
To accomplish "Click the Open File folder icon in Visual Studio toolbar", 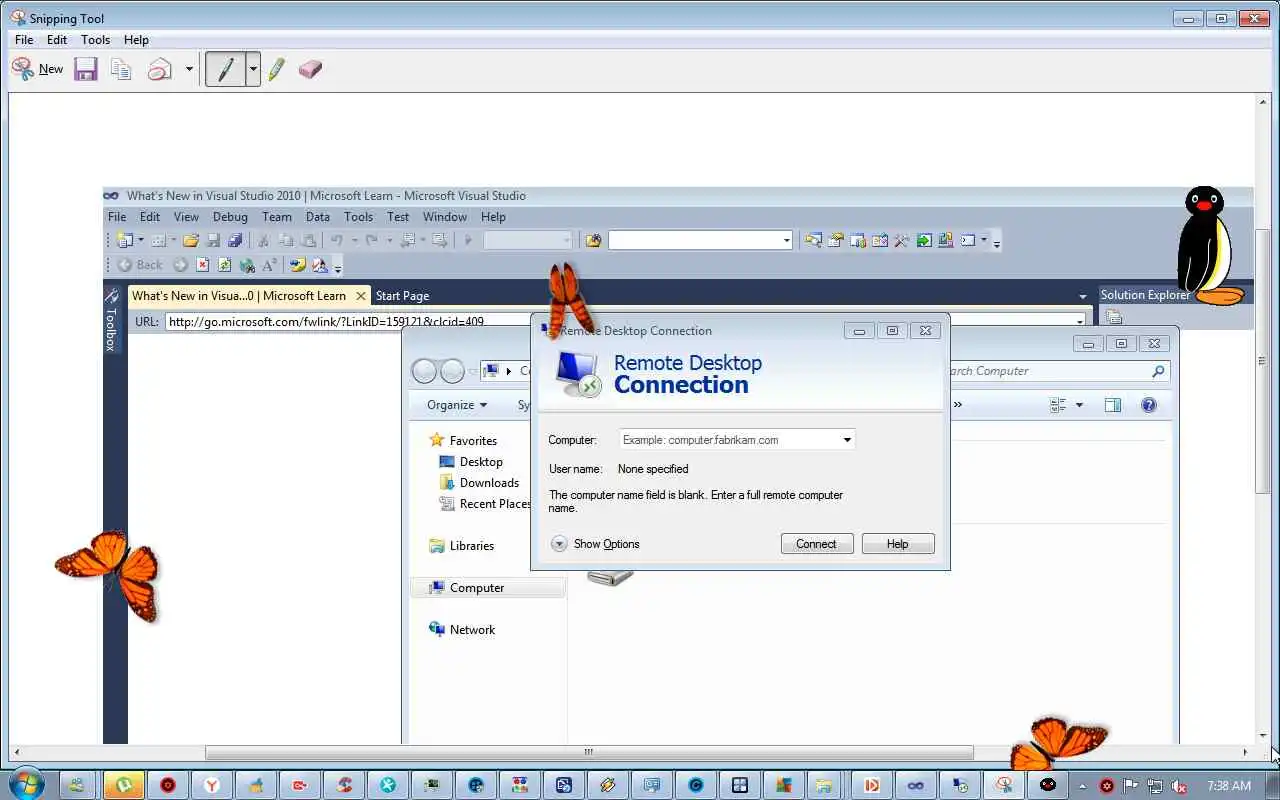I will pos(190,240).
